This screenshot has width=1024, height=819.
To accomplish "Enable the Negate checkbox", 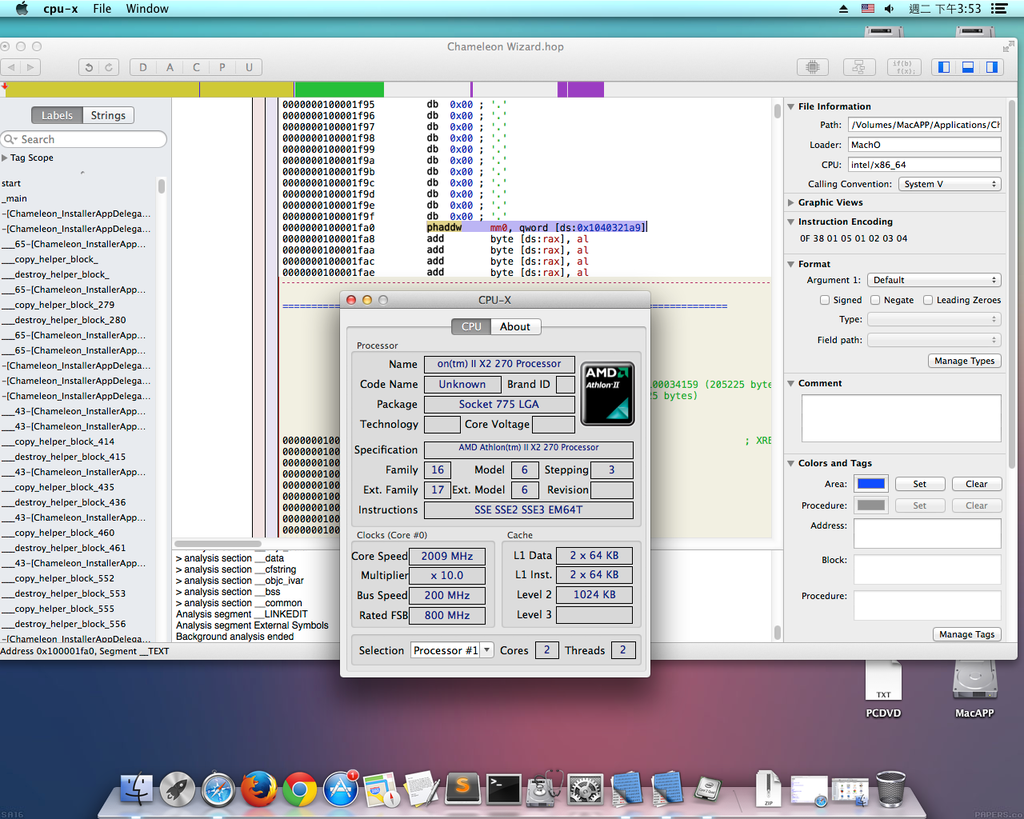I will (x=875, y=300).
